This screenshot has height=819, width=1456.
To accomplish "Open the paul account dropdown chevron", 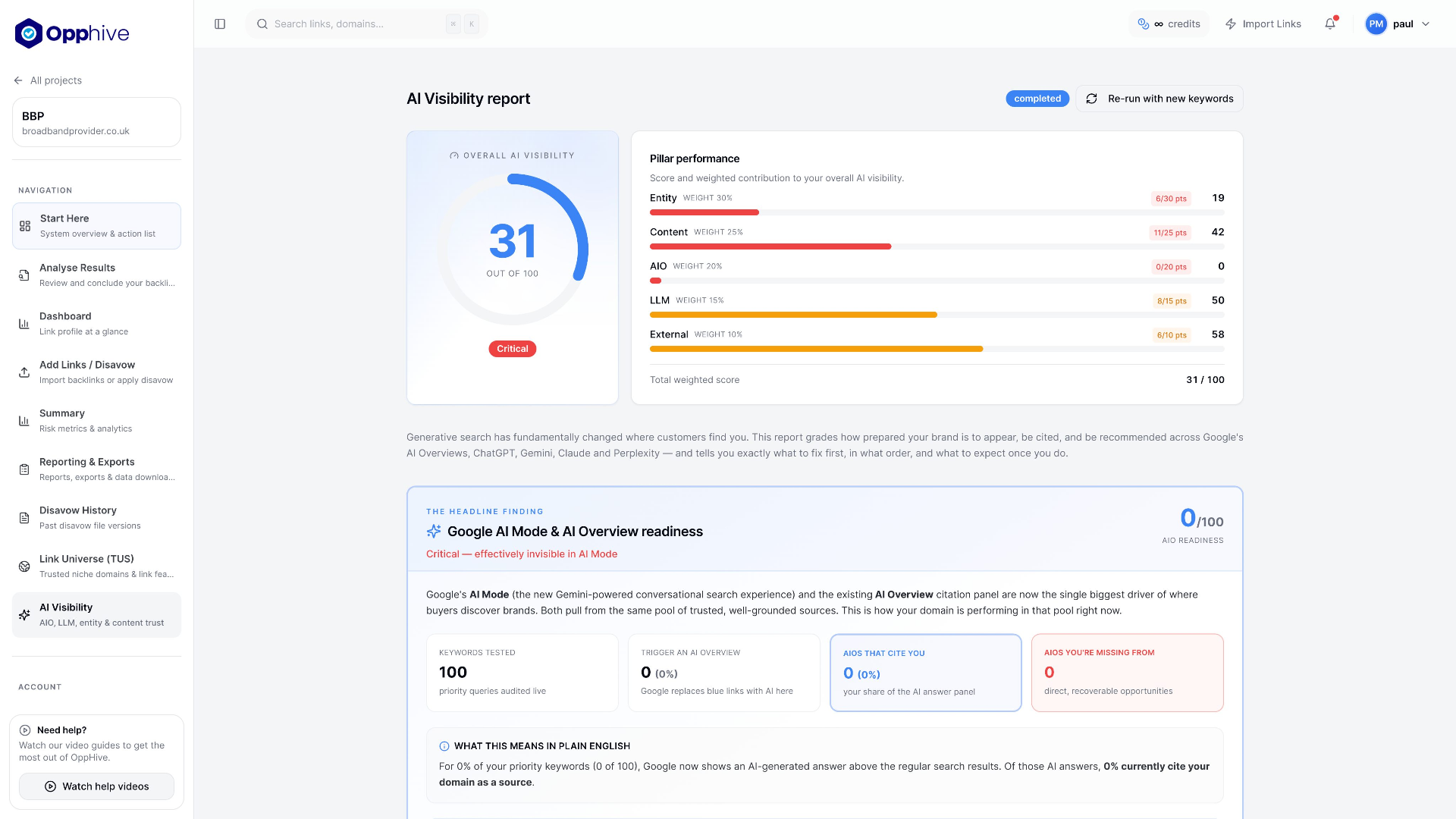I will tap(1426, 24).
